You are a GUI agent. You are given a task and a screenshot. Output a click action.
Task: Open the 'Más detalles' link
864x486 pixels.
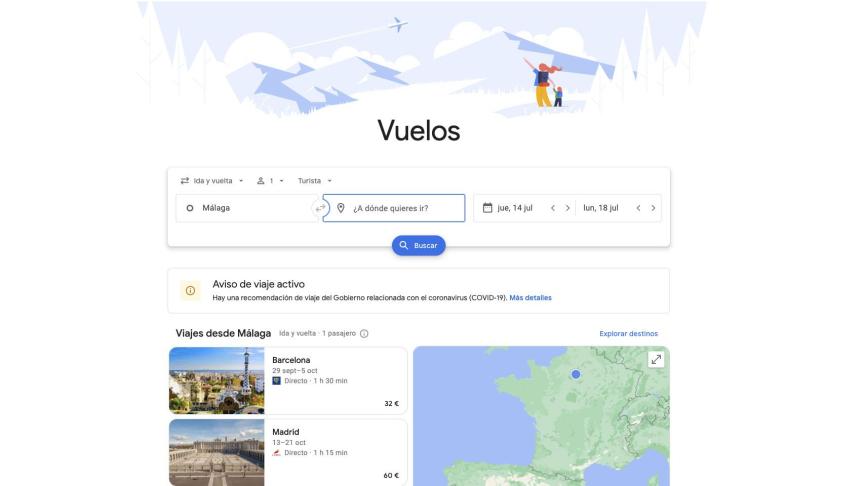(530, 298)
